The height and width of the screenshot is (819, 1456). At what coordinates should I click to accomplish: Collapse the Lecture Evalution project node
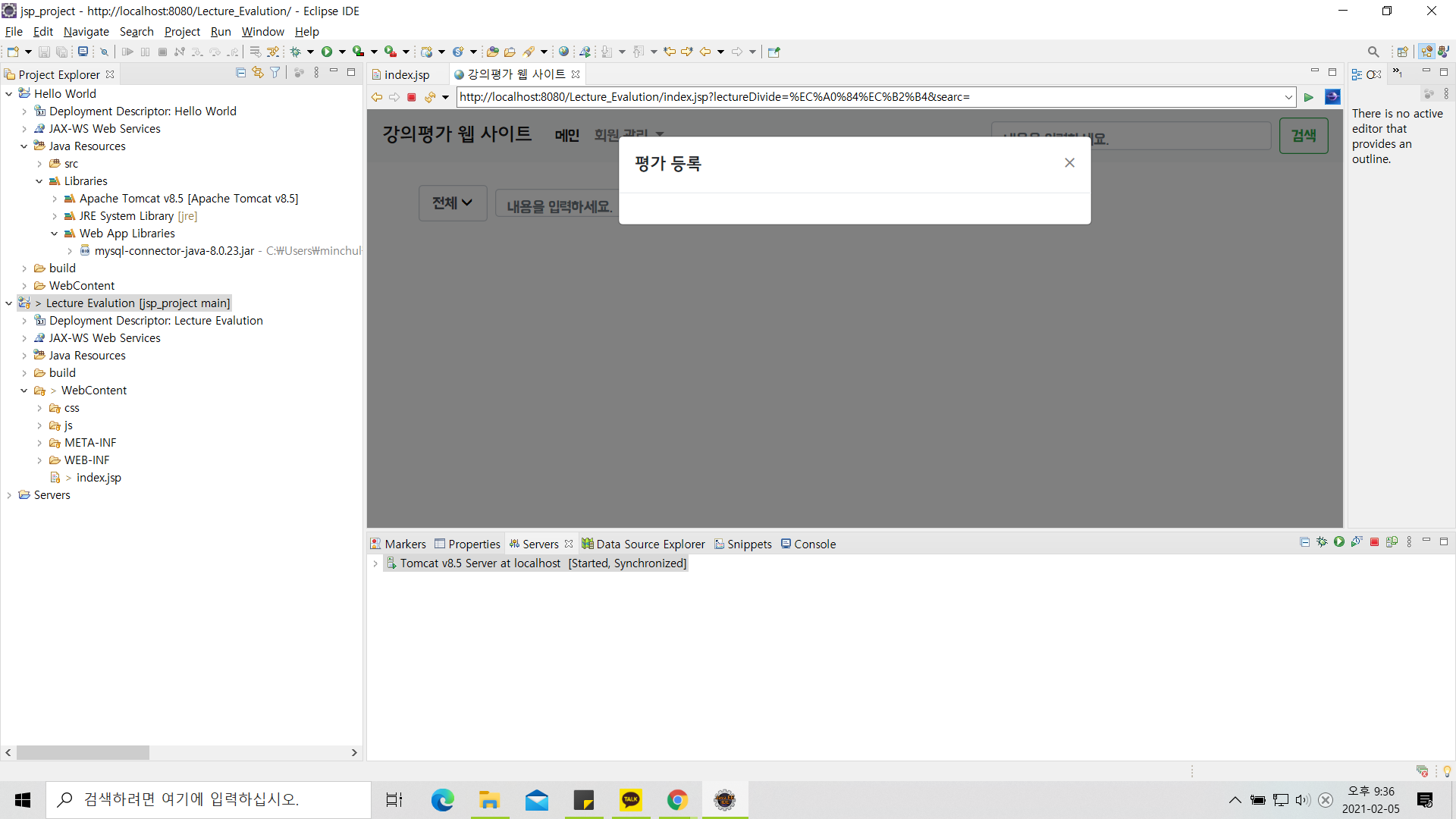tap(8, 303)
